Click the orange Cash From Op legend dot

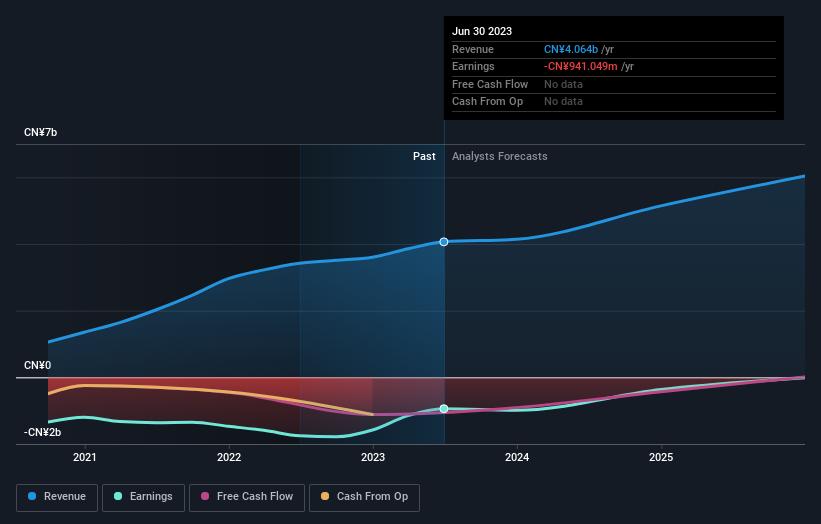325,496
